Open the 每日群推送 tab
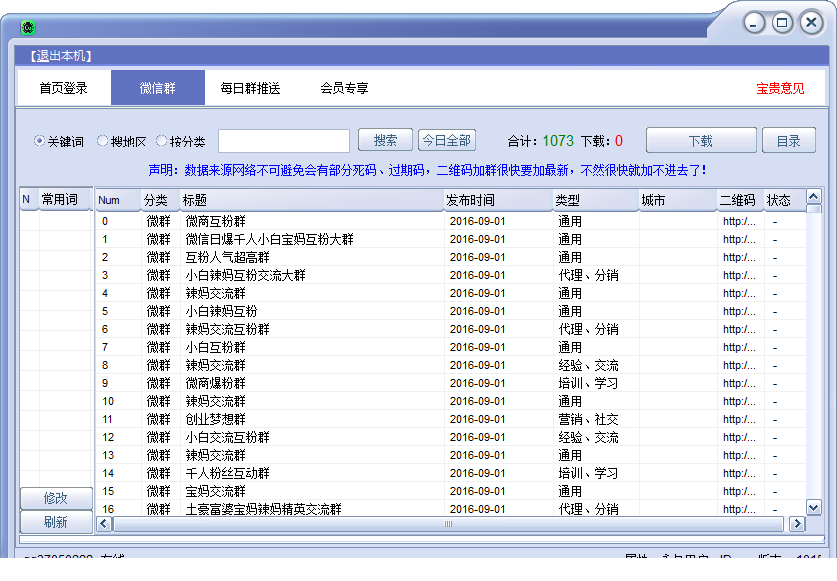Screen dimensions: 837x581 pos(250,88)
